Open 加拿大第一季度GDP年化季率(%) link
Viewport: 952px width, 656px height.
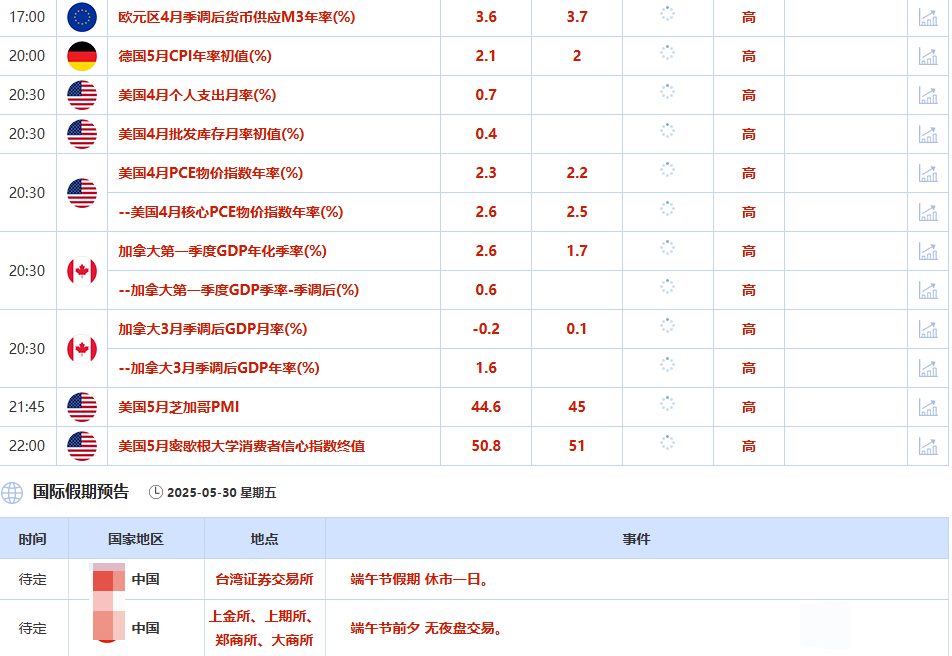click(x=222, y=251)
